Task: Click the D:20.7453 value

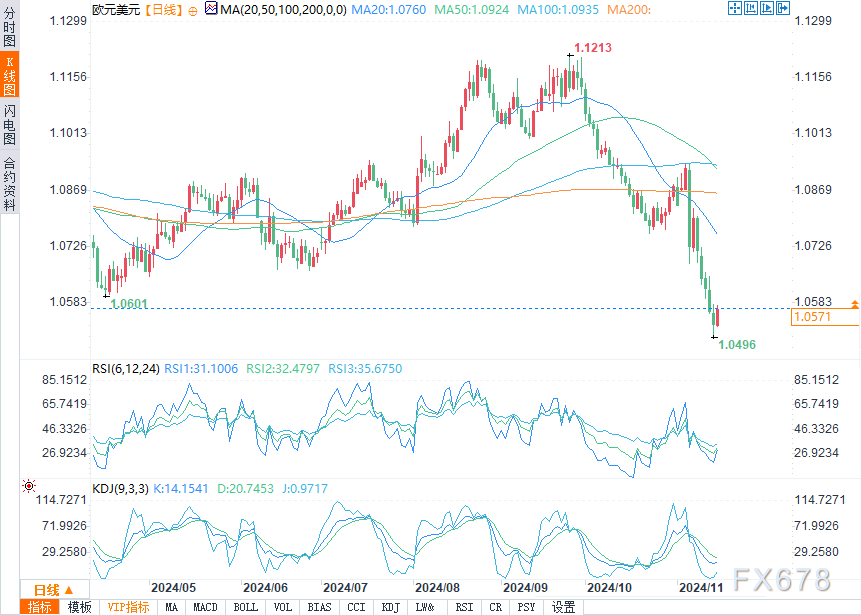Action: [x=245, y=489]
